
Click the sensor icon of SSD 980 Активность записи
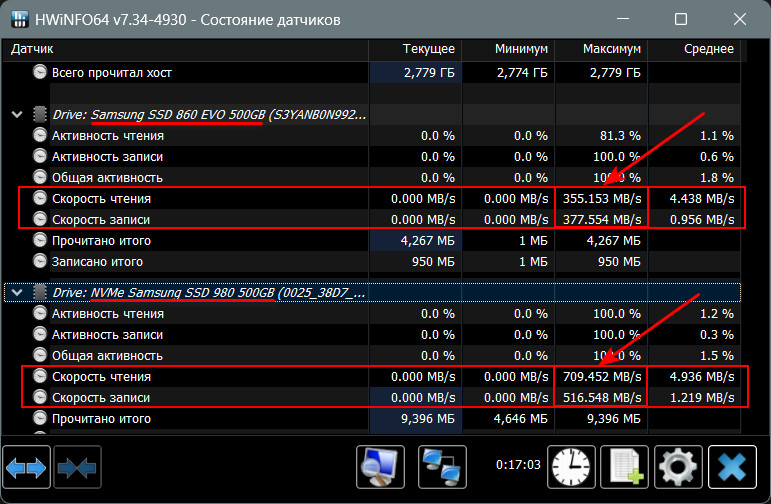tap(40, 334)
